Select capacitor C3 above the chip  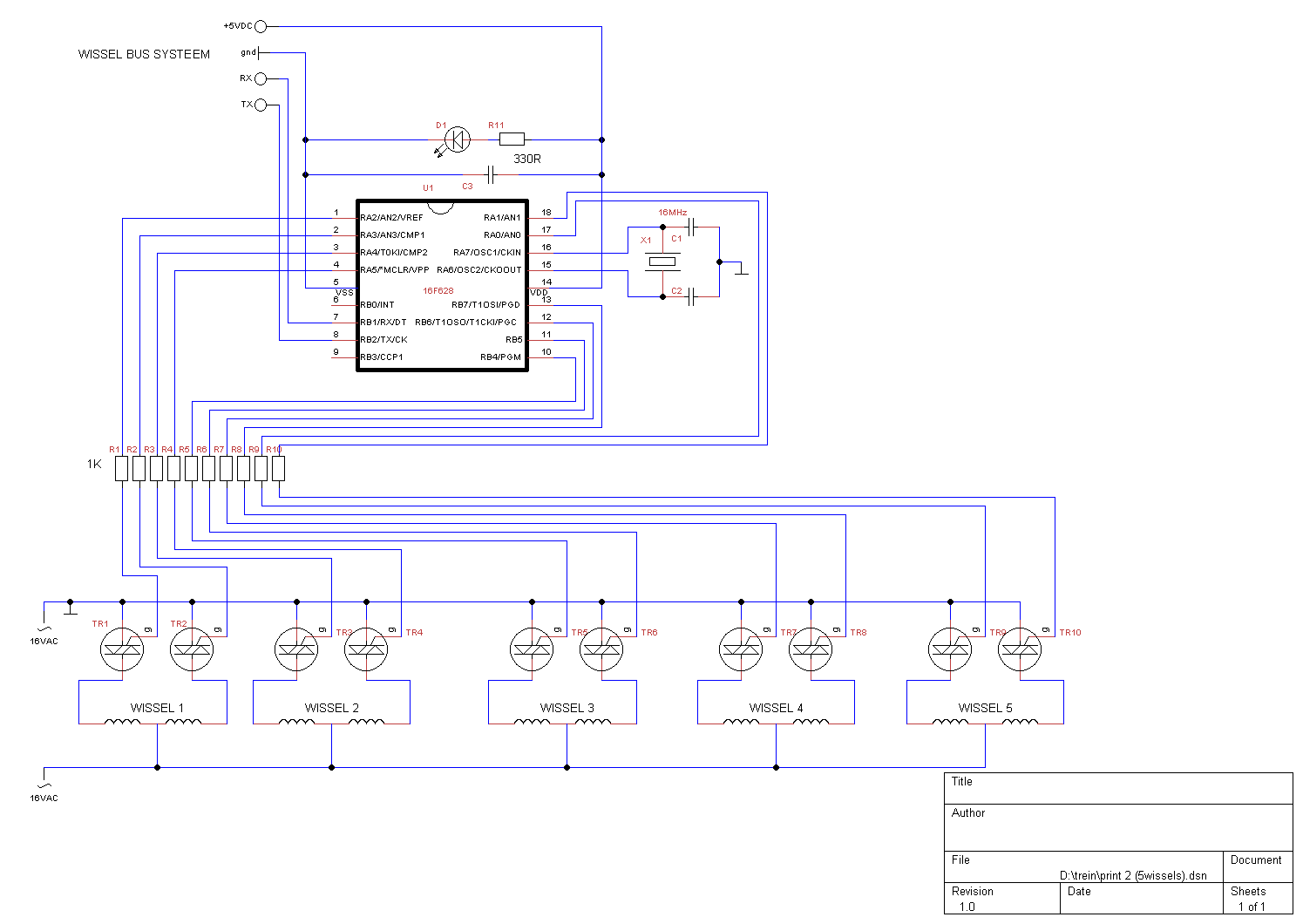pyautogui.click(x=492, y=175)
